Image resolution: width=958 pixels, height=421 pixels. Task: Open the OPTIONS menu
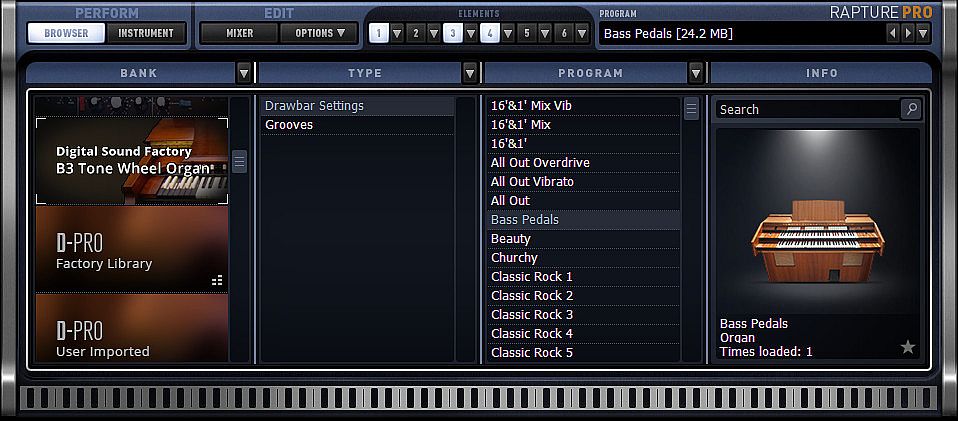click(x=320, y=33)
